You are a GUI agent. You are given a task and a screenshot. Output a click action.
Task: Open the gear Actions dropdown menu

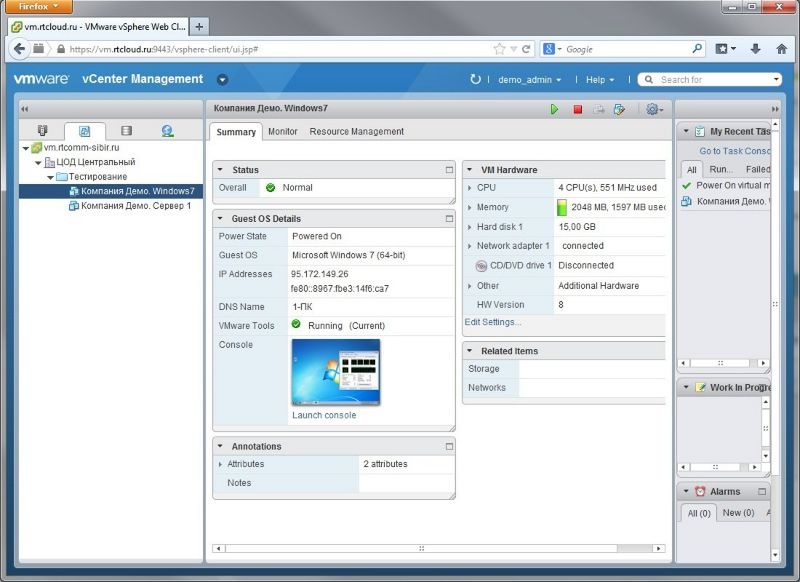coord(654,109)
